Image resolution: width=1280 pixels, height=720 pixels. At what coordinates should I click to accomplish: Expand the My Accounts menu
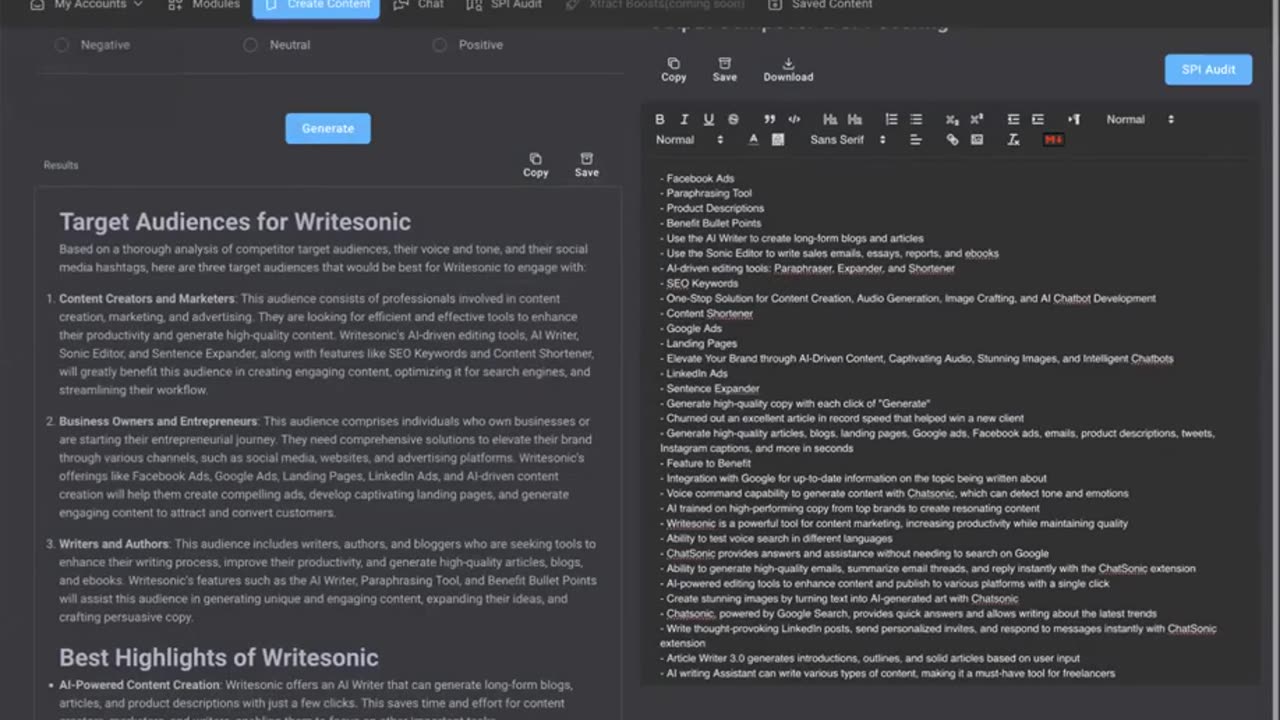coord(86,5)
